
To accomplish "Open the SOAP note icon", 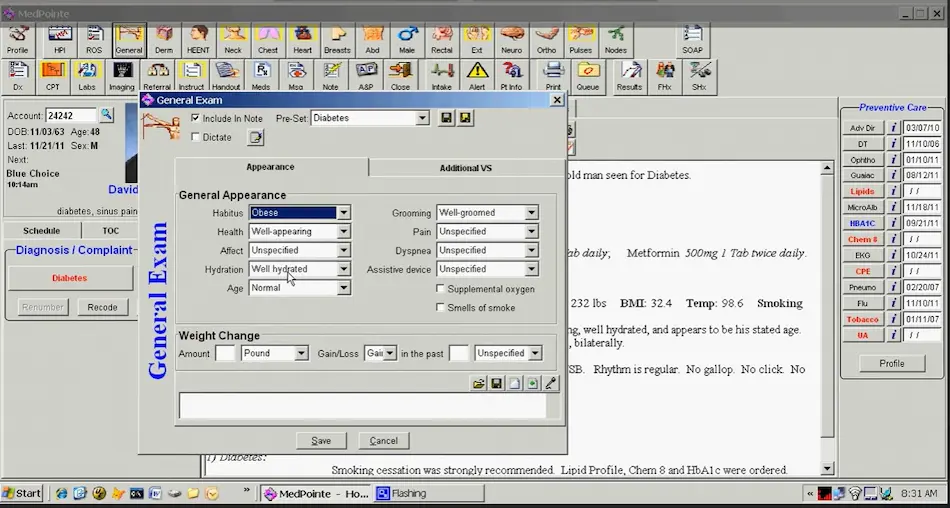I will pos(691,40).
